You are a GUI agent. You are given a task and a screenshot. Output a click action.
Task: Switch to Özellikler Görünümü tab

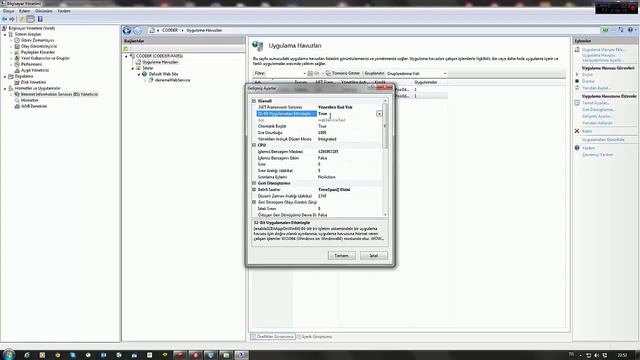point(272,337)
